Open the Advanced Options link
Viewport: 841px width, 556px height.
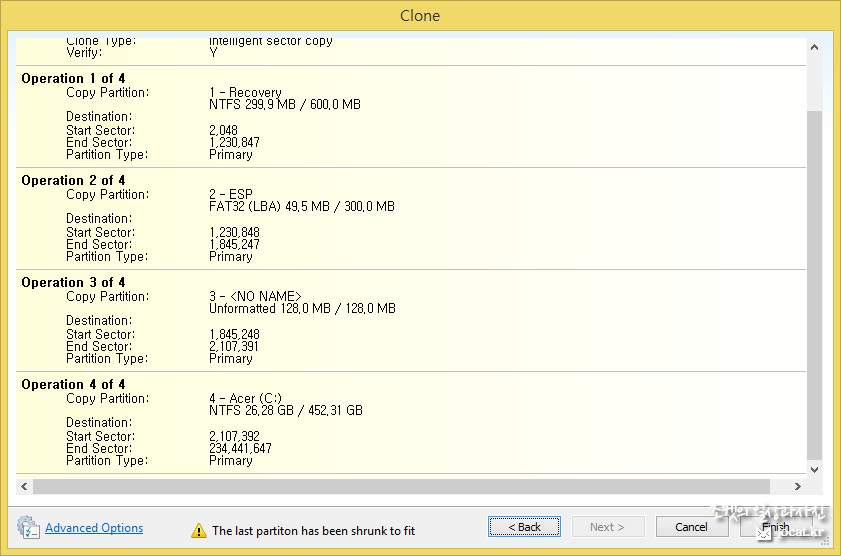point(94,528)
